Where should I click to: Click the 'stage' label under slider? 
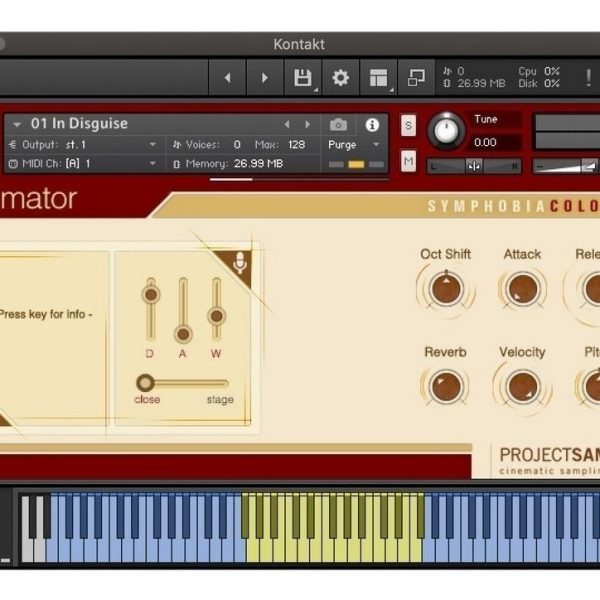tap(220, 400)
